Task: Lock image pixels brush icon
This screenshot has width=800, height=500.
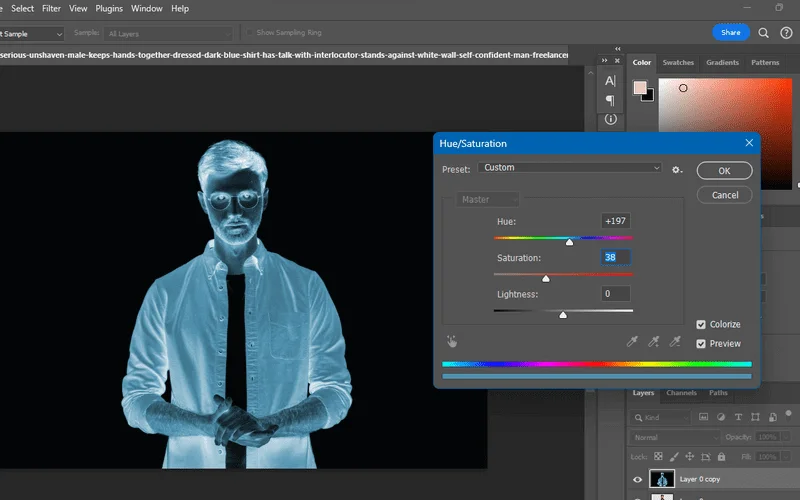Action: coord(674,457)
